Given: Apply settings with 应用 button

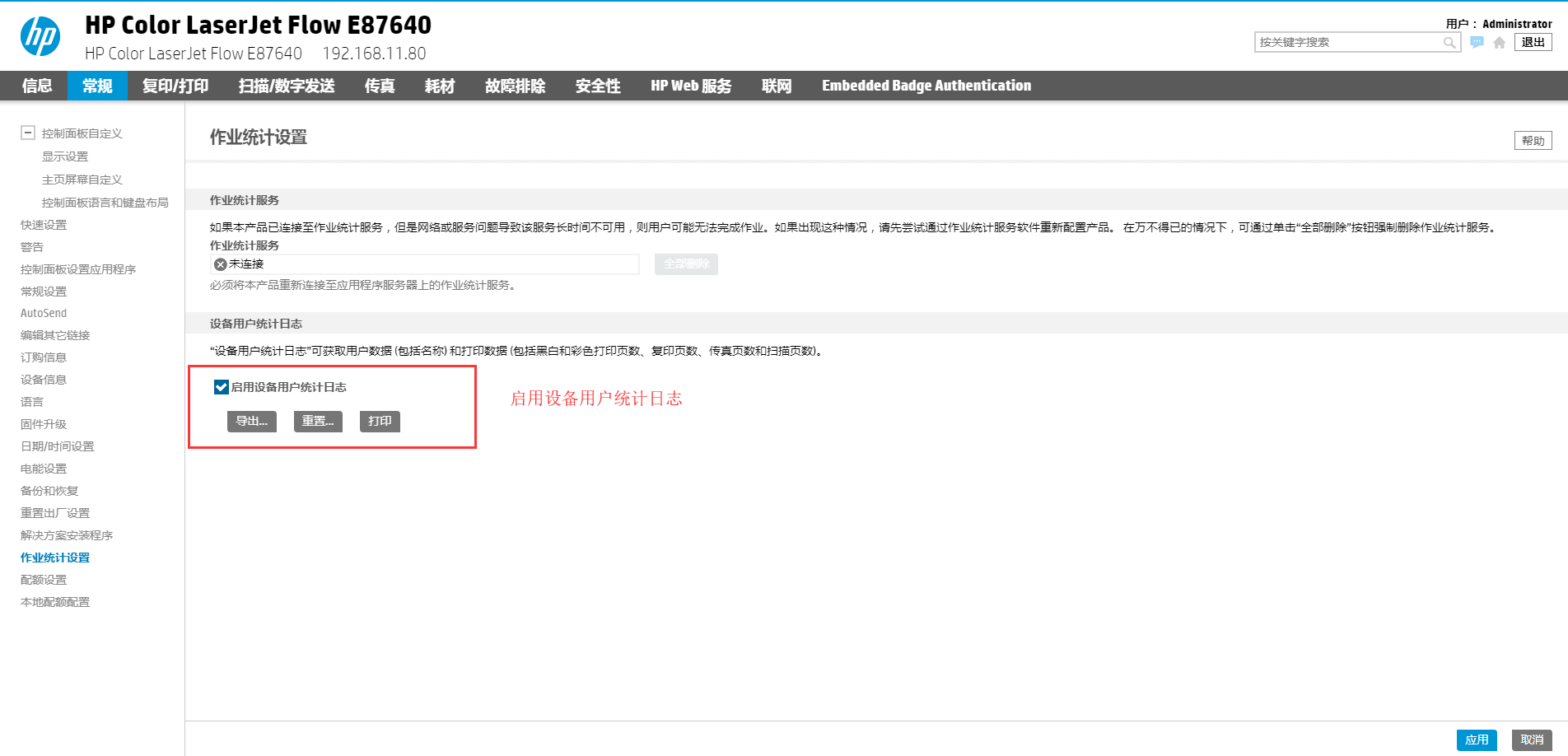Looking at the screenshot, I should tap(1477, 740).
